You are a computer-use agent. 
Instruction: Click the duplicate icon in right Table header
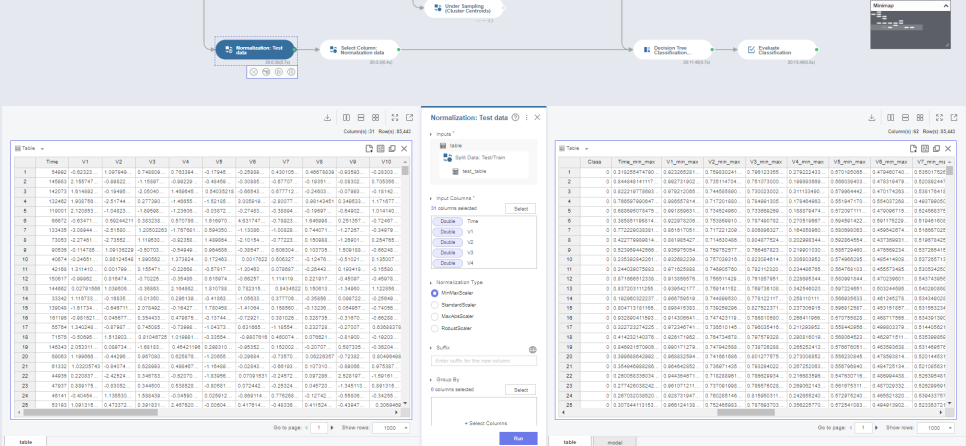pyautogui.click(x=936, y=148)
